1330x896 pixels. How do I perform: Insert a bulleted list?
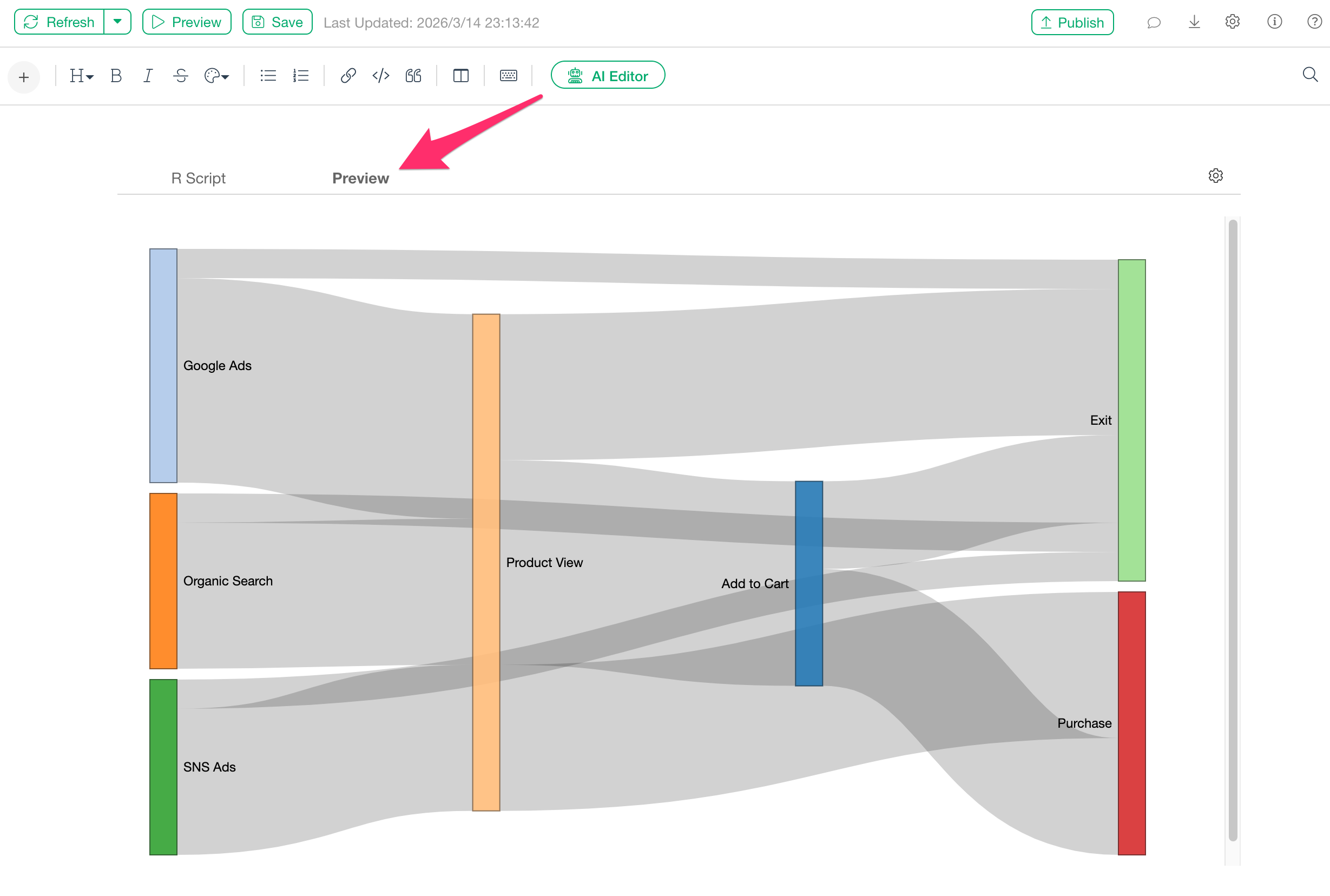(x=268, y=75)
